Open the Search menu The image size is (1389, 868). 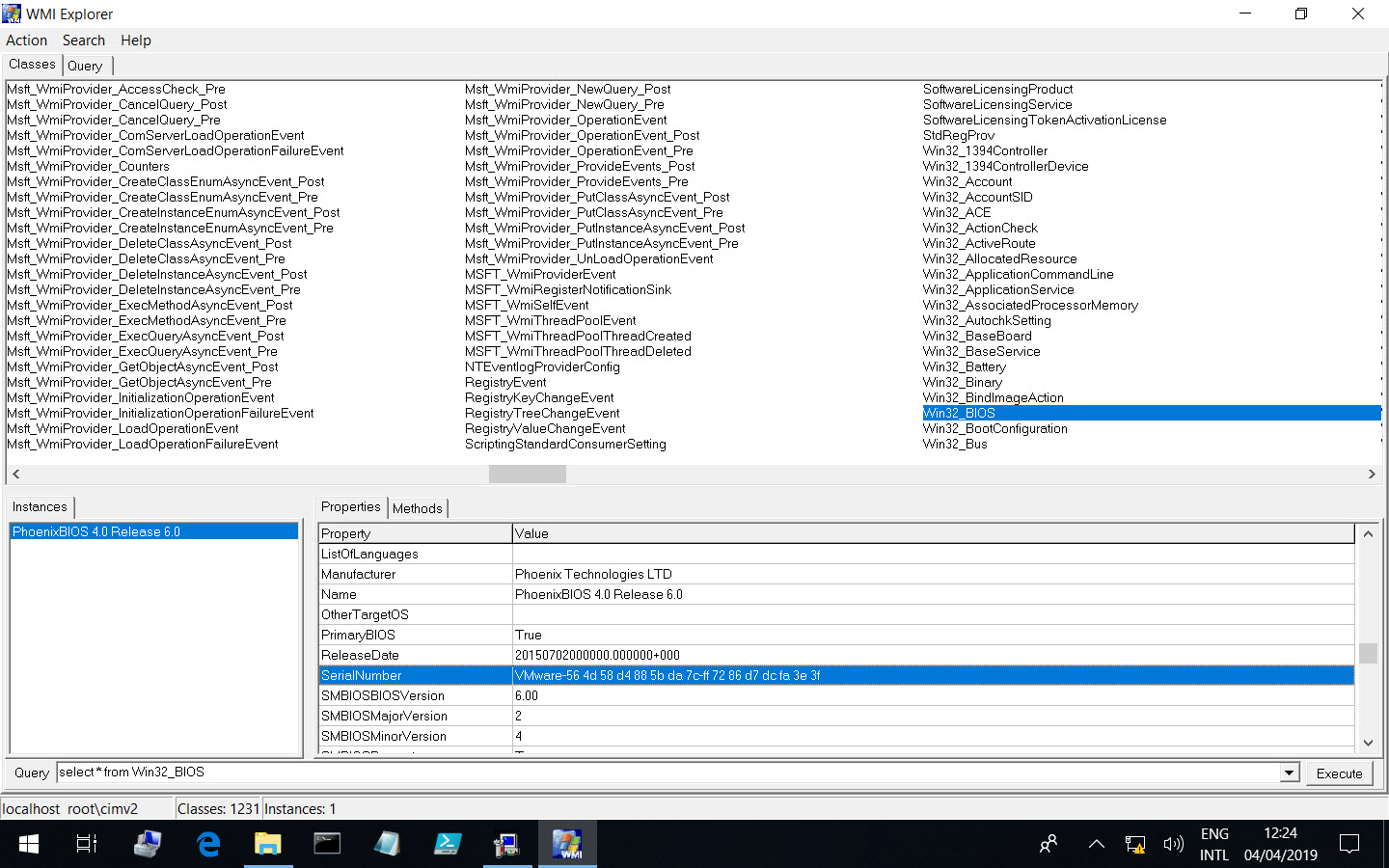(x=84, y=40)
